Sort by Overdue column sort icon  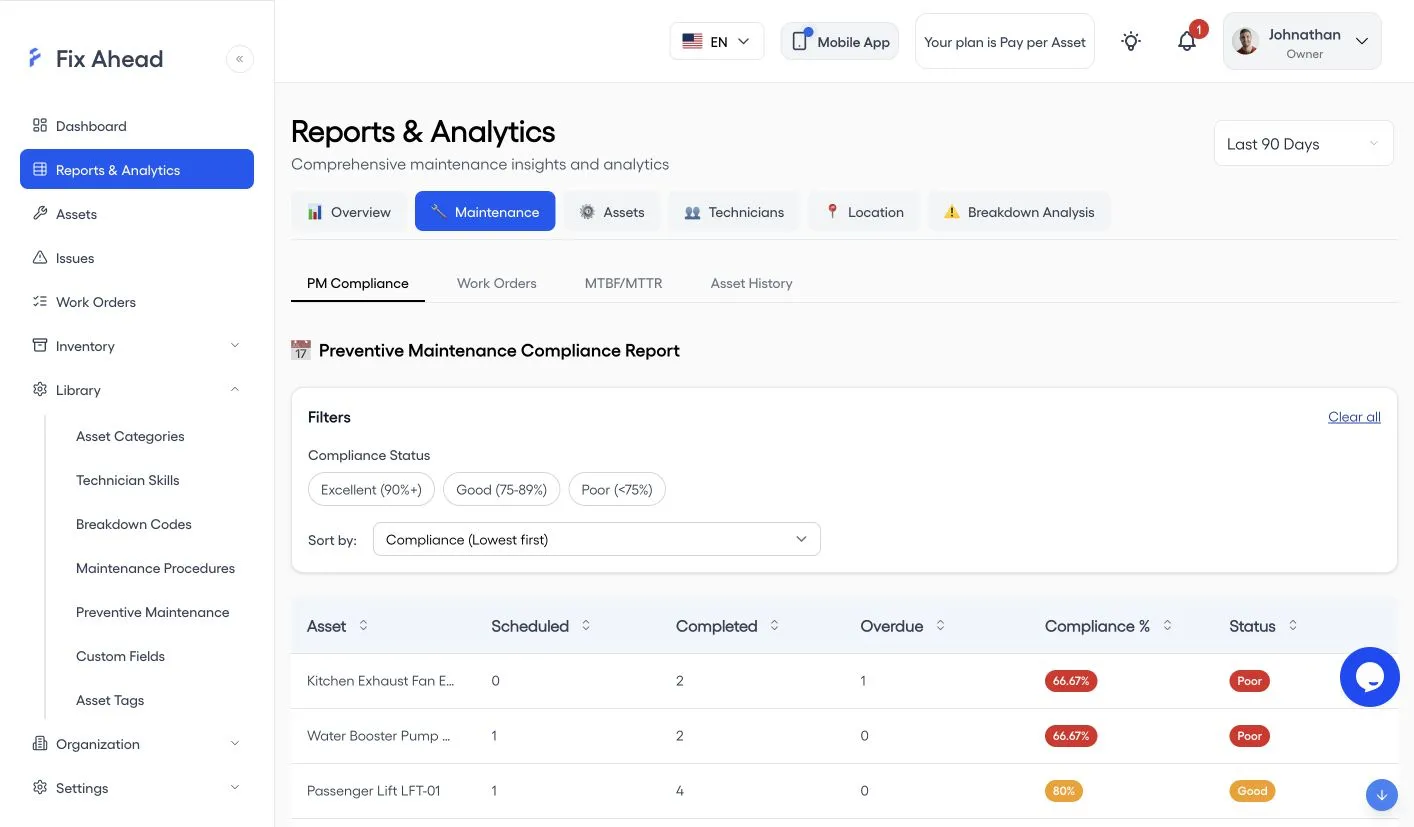click(940, 625)
